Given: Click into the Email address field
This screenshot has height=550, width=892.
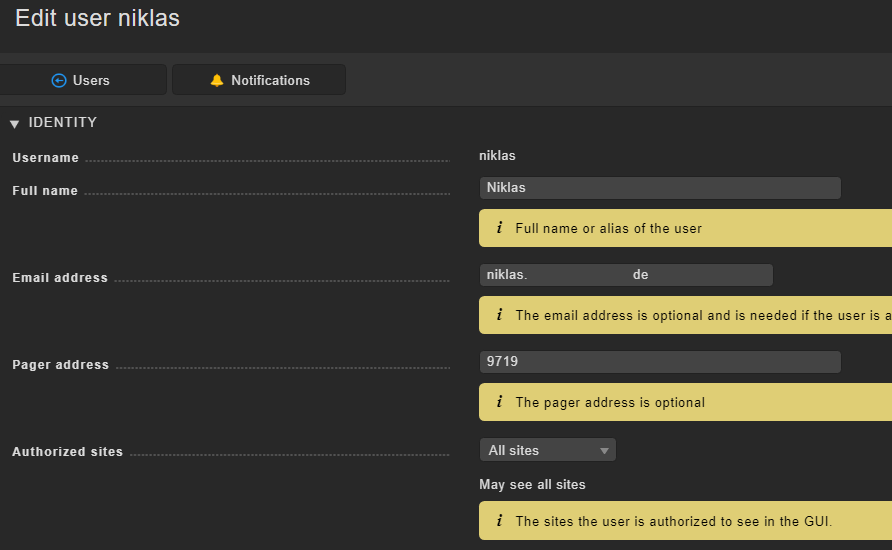Looking at the screenshot, I should [x=626, y=275].
